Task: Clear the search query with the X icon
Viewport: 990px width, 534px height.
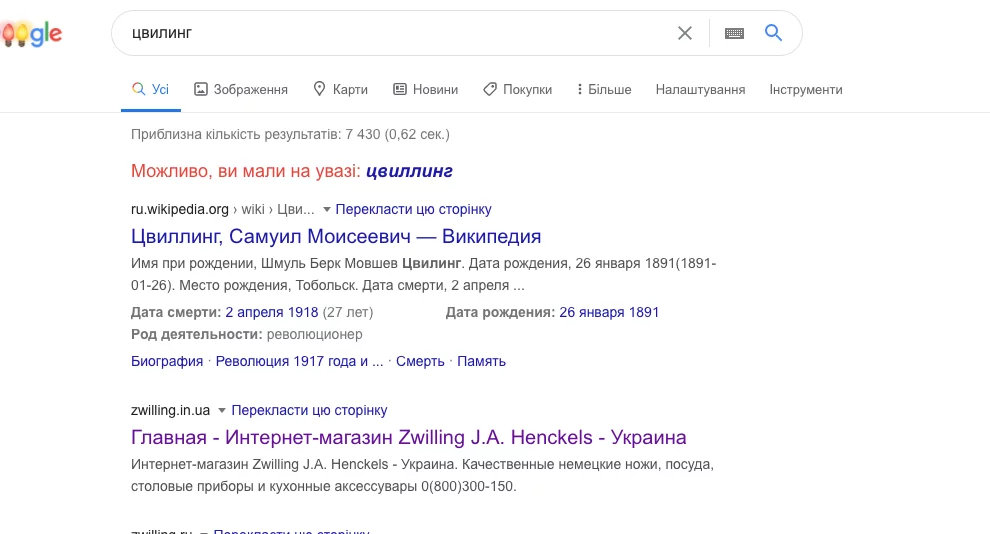Action: (x=685, y=33)
